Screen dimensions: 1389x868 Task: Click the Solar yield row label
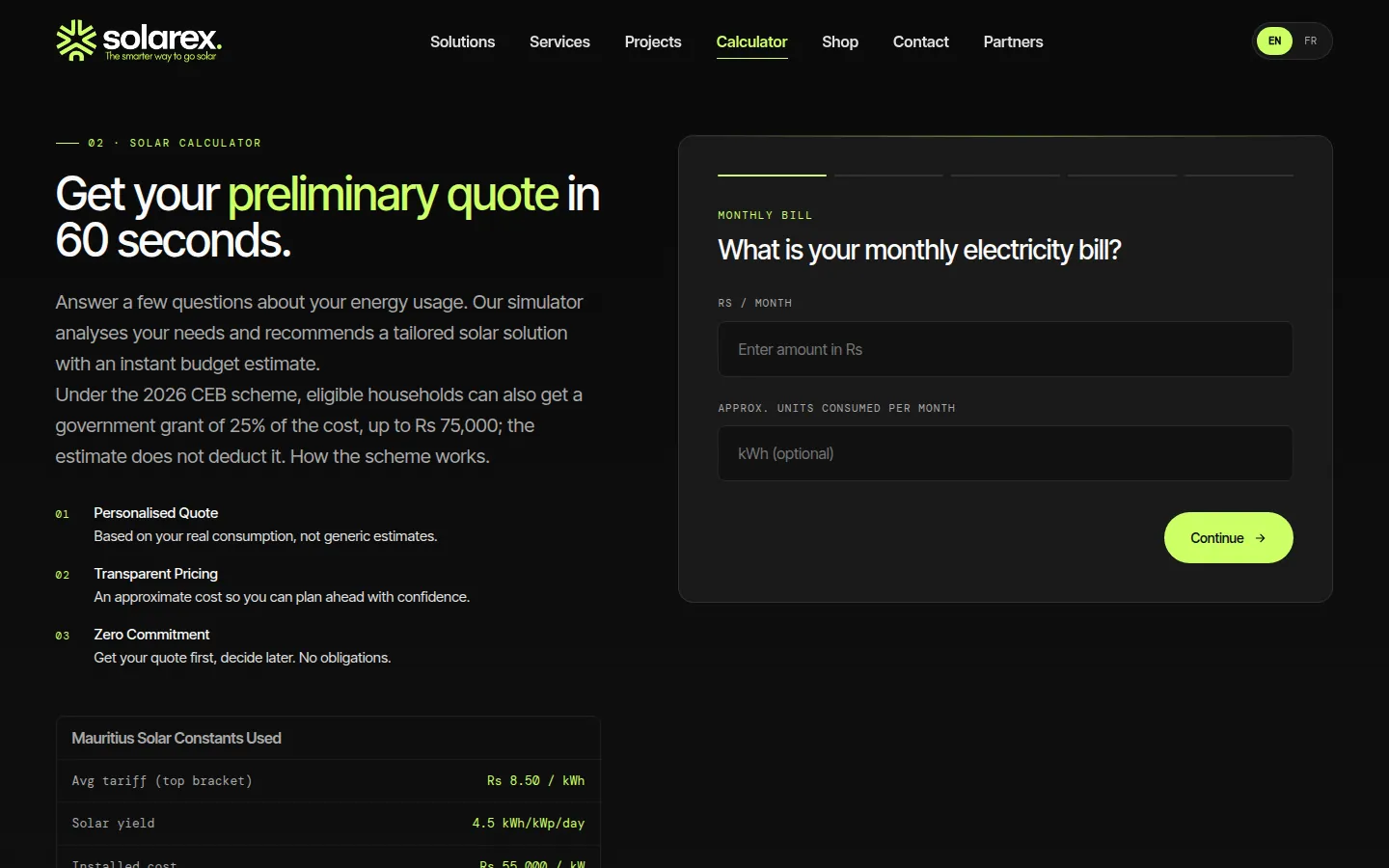click(113, 824)
